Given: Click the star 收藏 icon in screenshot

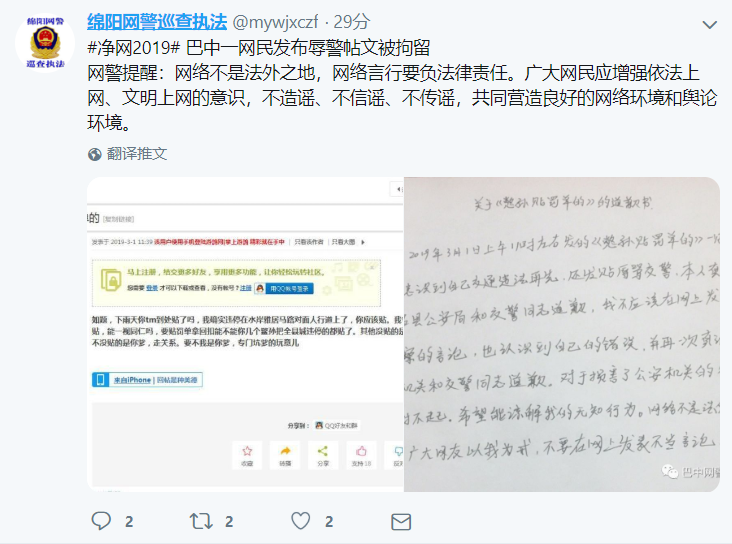Looking at the screenshot, I should coord(247,454).
